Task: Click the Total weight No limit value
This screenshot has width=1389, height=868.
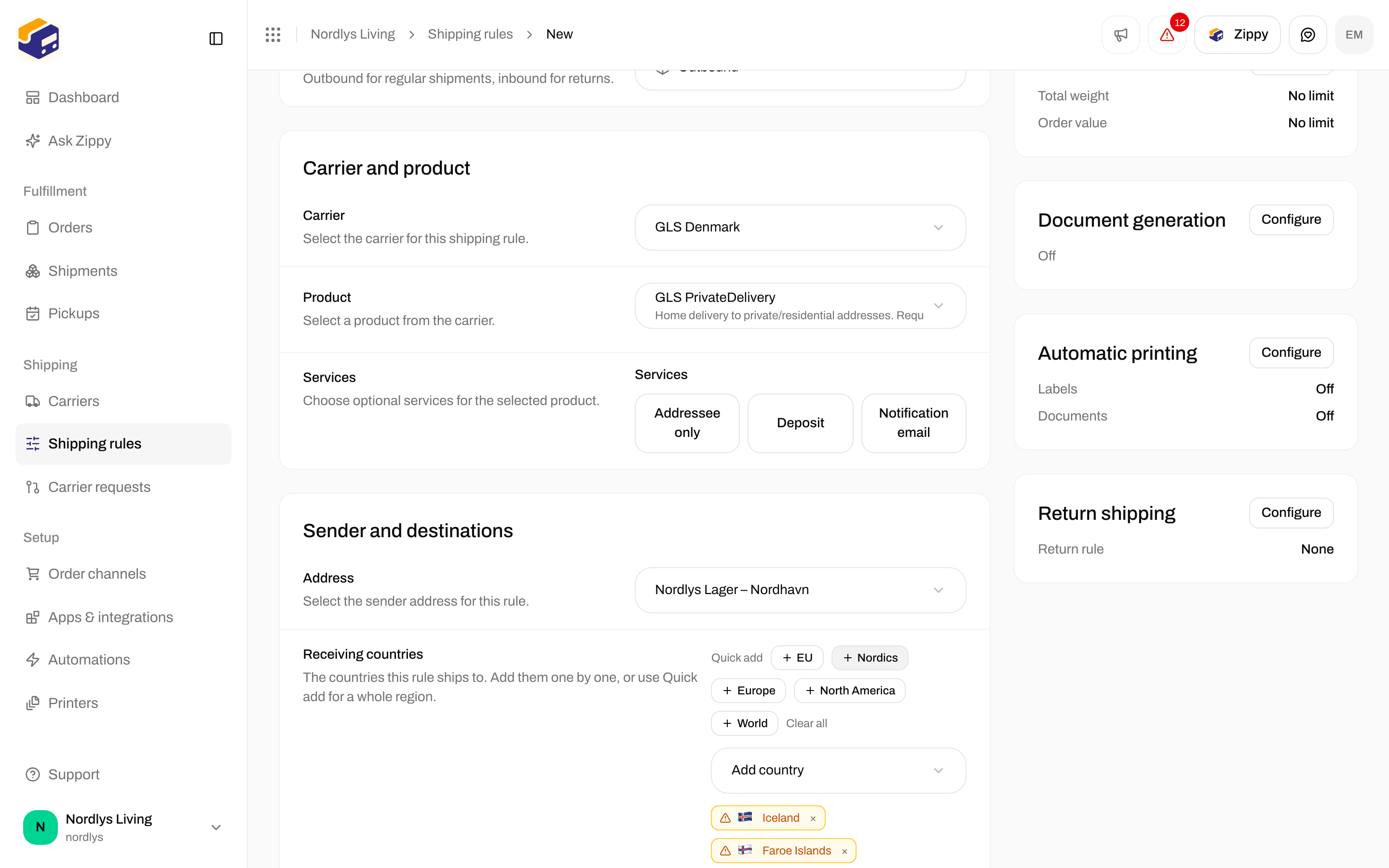Action: coord(1310,96)
